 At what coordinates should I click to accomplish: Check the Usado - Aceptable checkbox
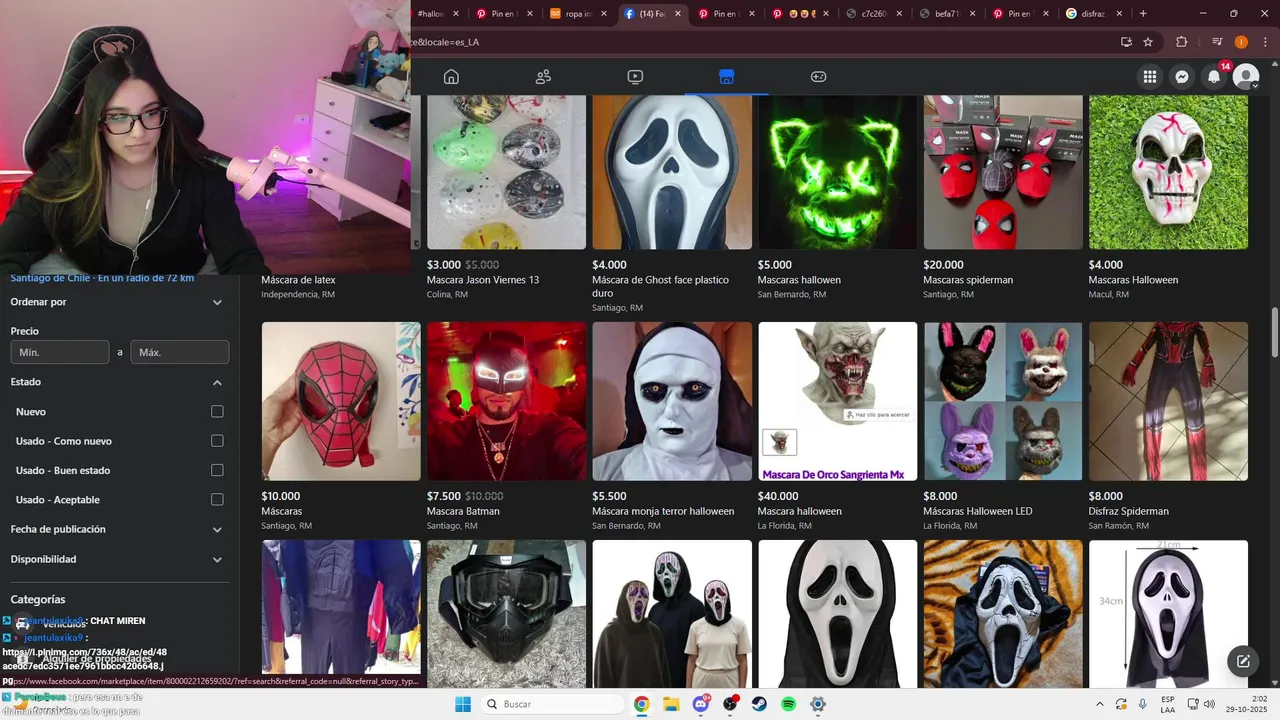pyautogui.click(x=217, y=499)
